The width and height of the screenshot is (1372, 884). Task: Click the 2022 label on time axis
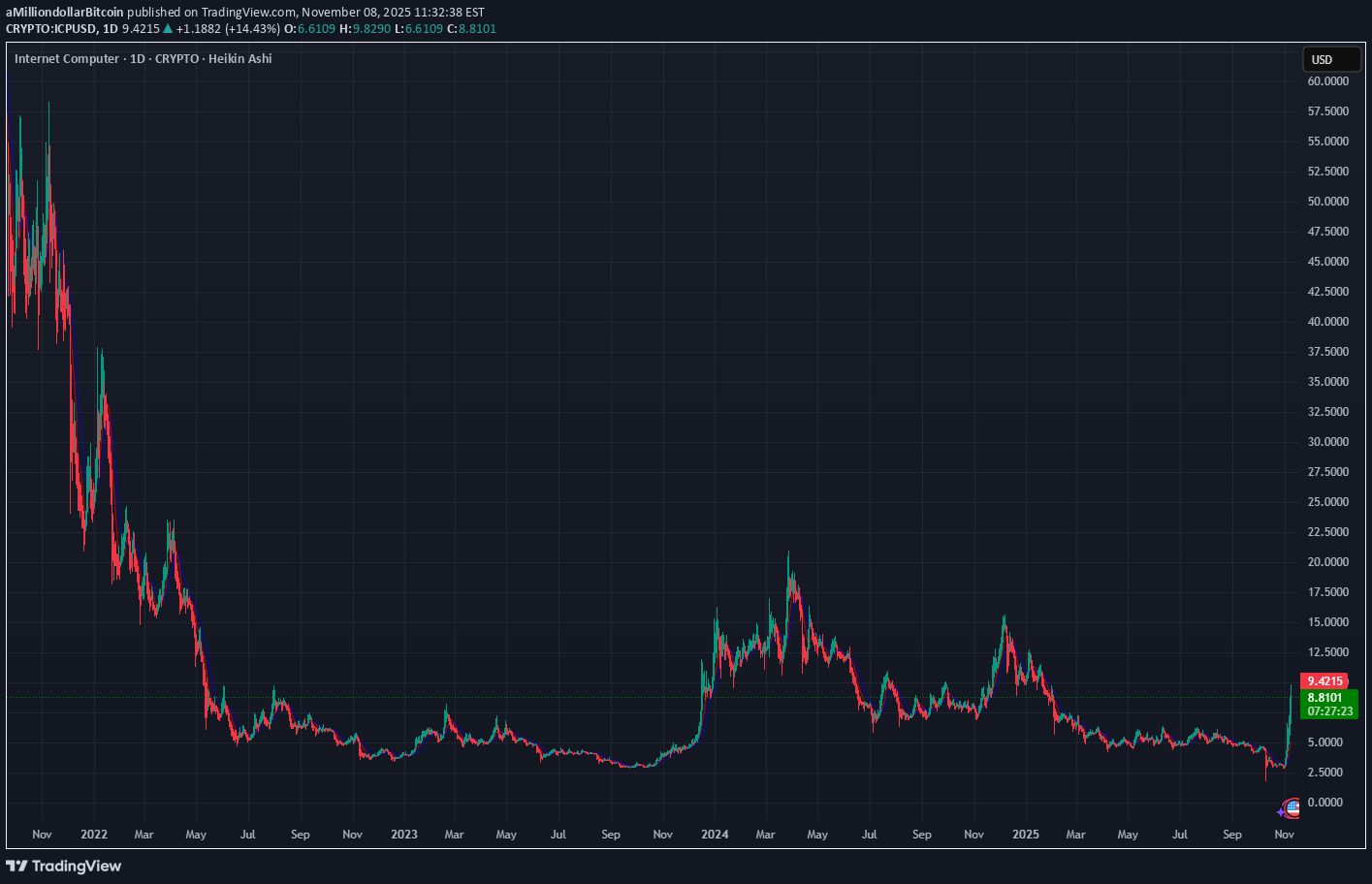(x=94, y=835)
